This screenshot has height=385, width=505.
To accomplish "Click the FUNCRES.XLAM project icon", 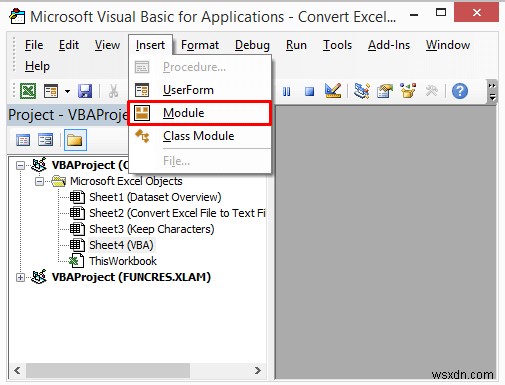I will click(39, 277).
